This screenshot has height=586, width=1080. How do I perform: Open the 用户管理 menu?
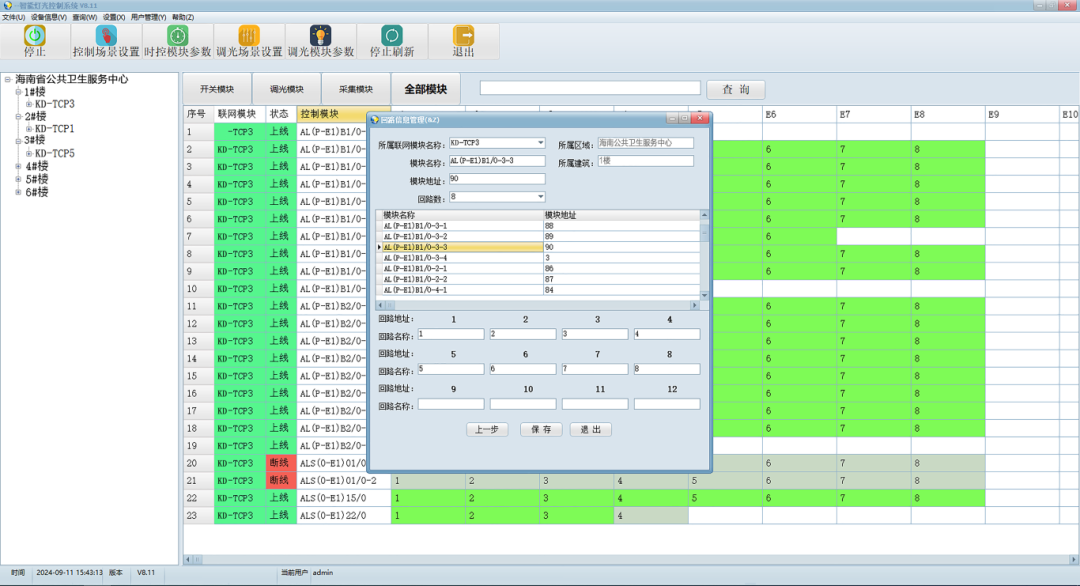[x=148, y=17]
